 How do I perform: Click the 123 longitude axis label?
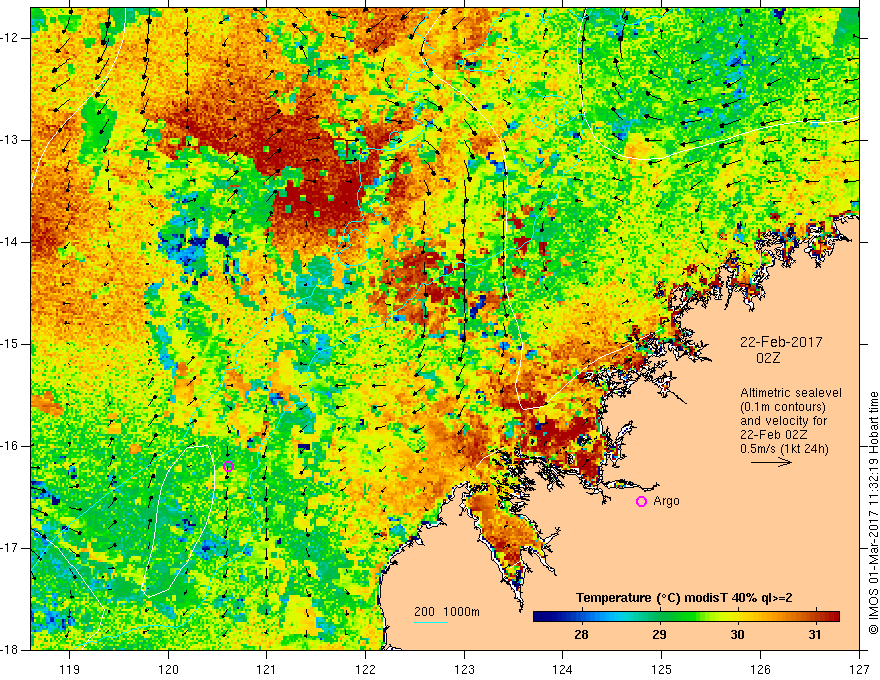click(464, 669)
